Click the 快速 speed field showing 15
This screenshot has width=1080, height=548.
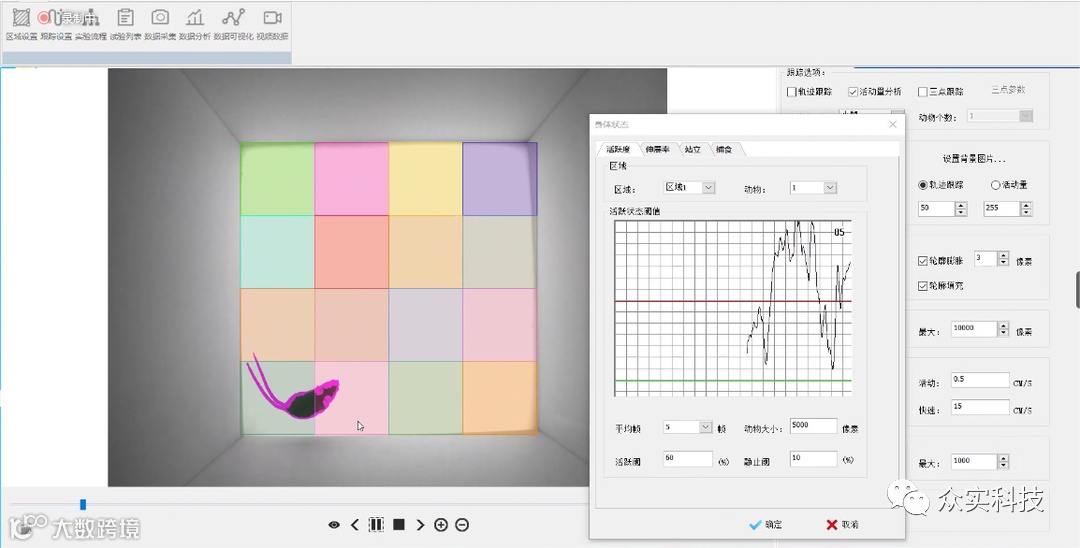tap(979, 407)
